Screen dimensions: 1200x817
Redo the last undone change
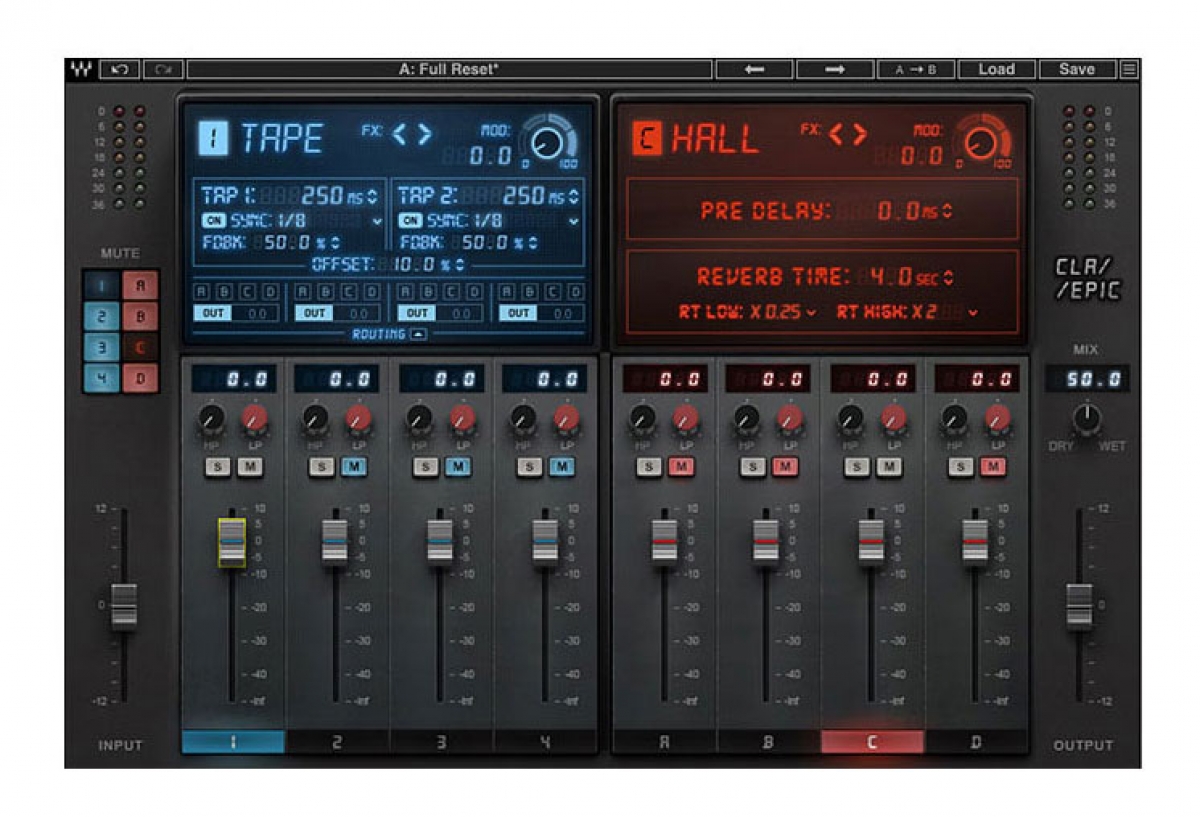163,69
